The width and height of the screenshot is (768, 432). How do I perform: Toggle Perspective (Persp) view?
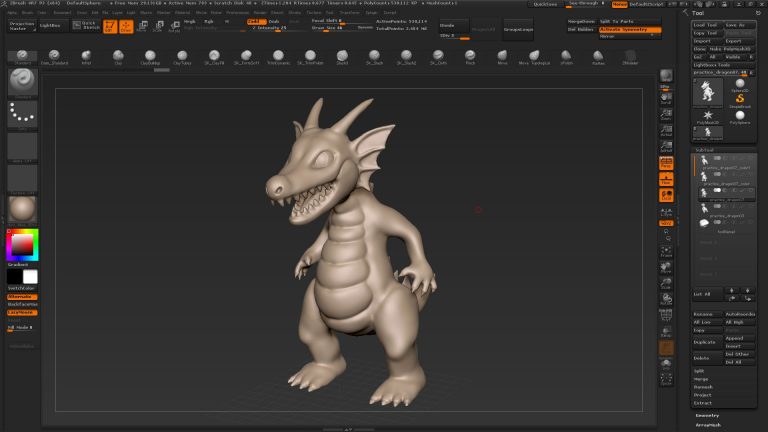(666, 163)
